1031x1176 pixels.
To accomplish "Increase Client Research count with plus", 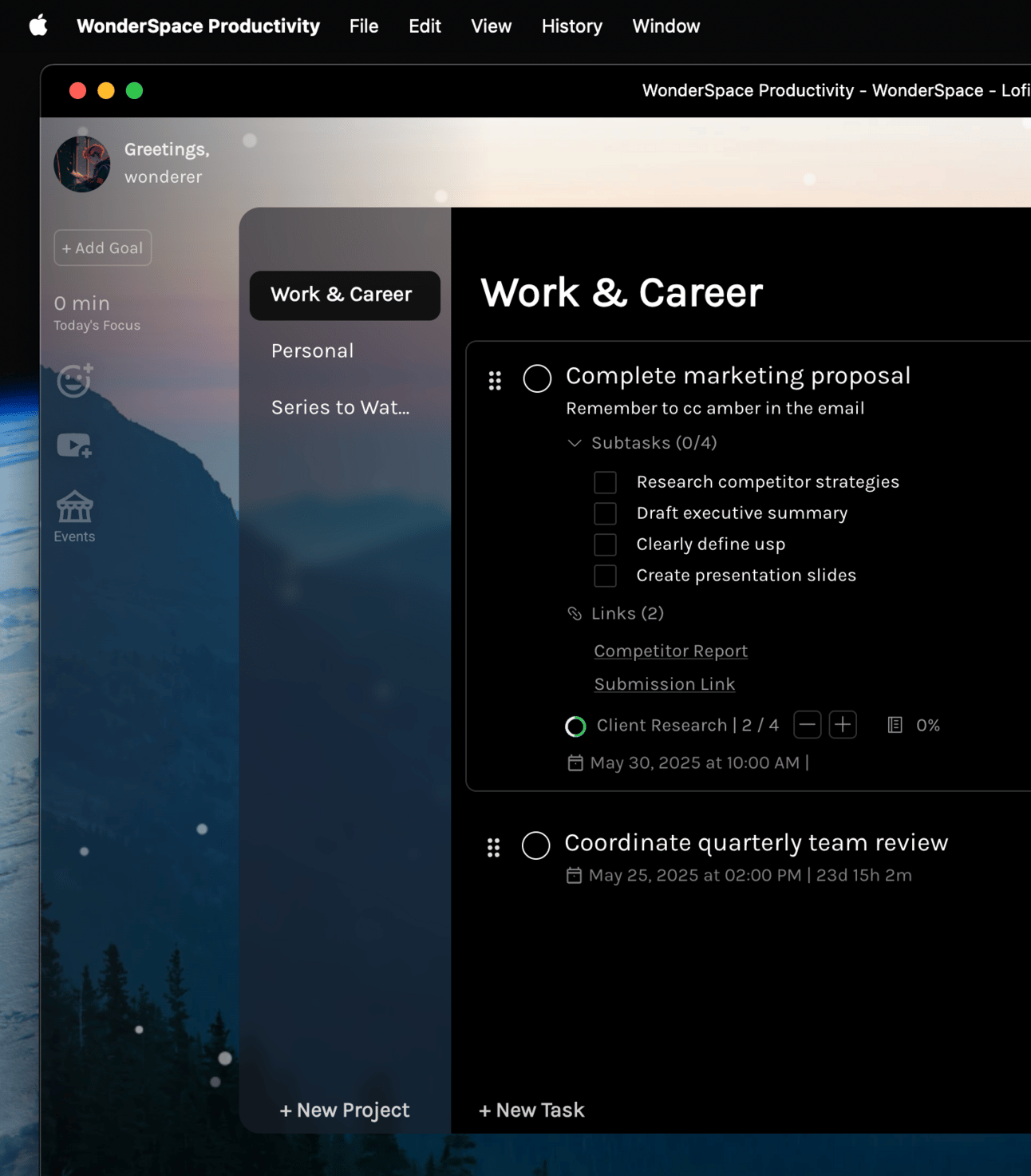I will pos(843,725).
